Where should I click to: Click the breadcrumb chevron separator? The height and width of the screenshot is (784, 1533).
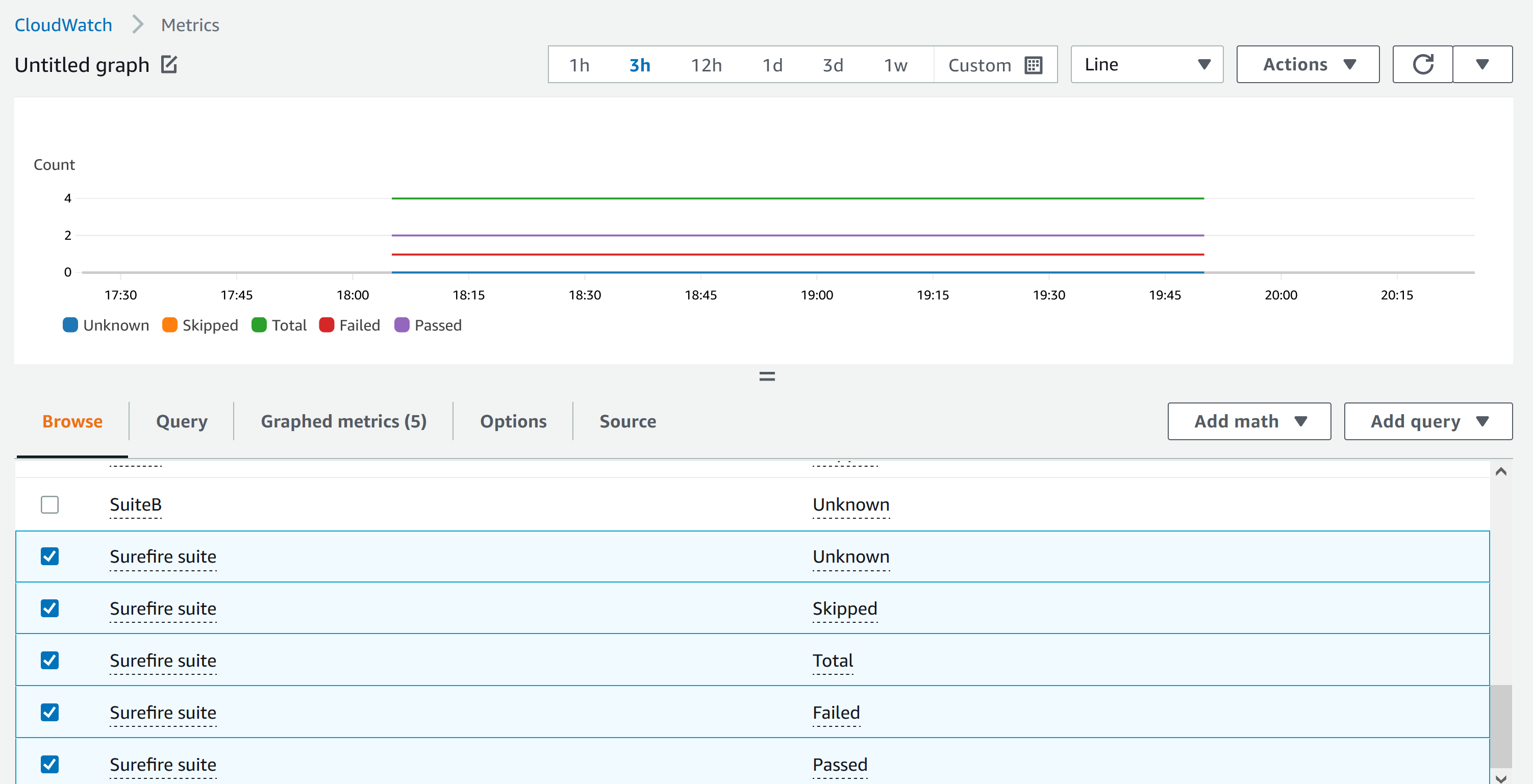tap(137, 25)
